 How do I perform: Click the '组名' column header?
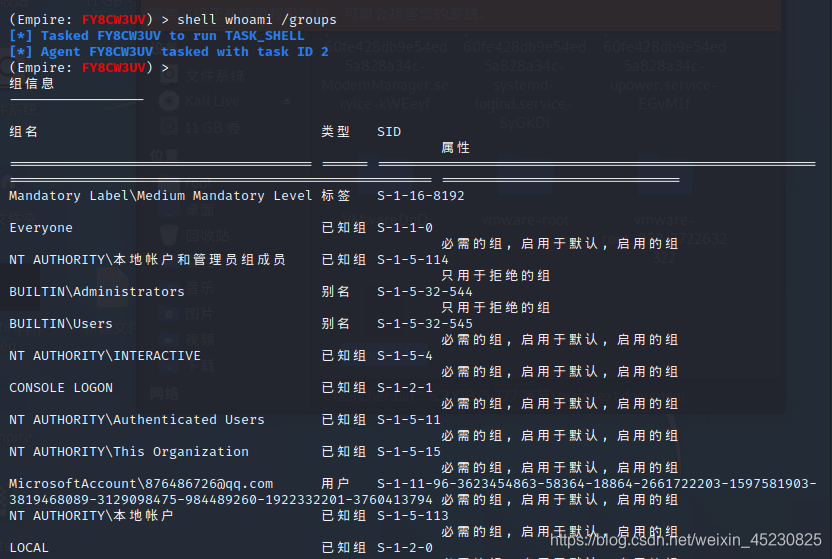23,132
